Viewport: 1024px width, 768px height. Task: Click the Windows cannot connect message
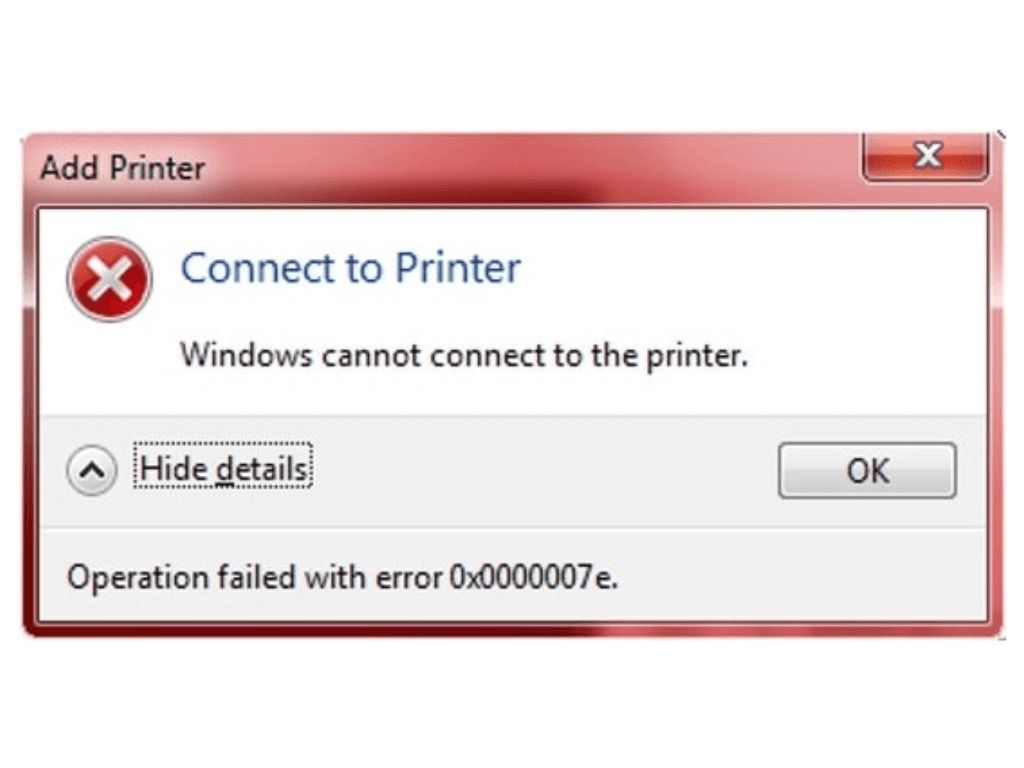(x=463, y=354)
